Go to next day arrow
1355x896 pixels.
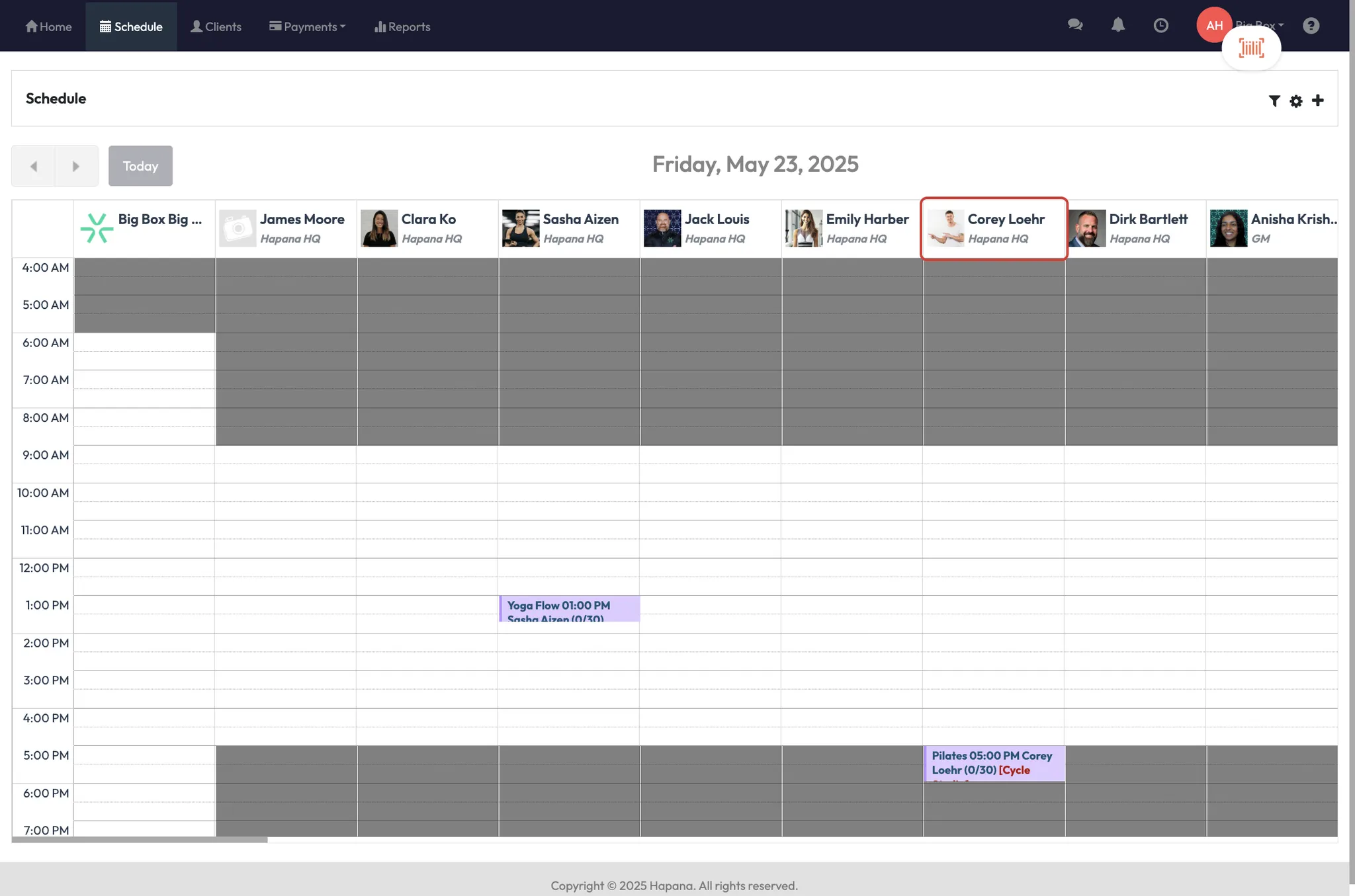(x=76, y=166)
